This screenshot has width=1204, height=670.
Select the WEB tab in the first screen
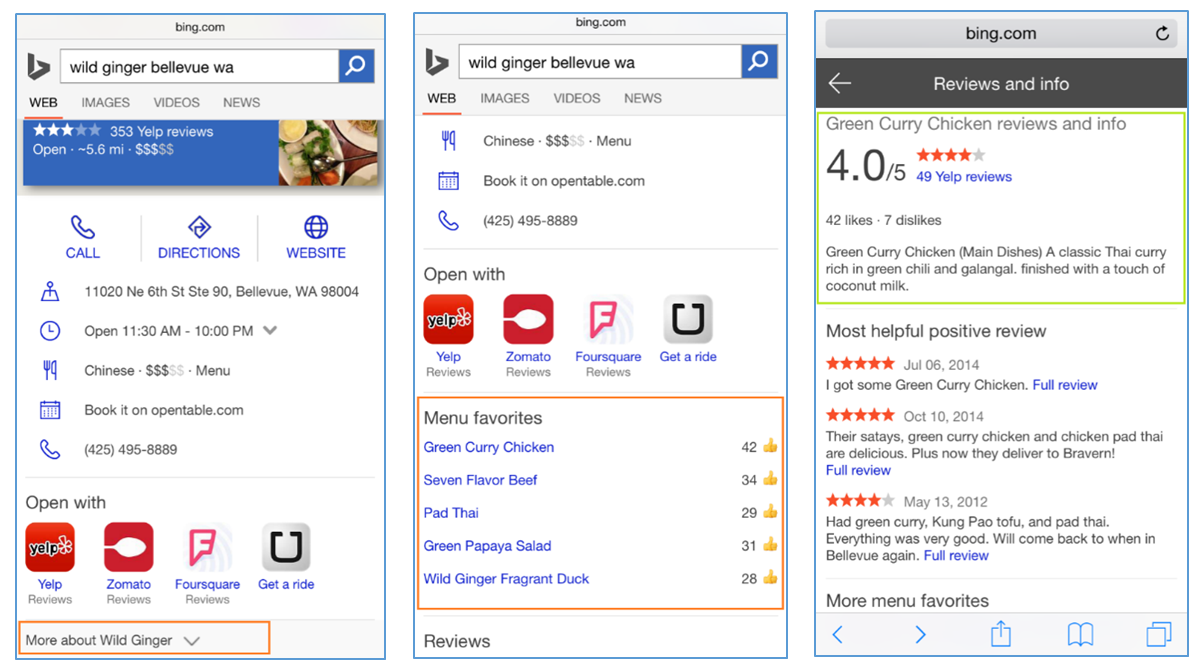click(43, 102)
